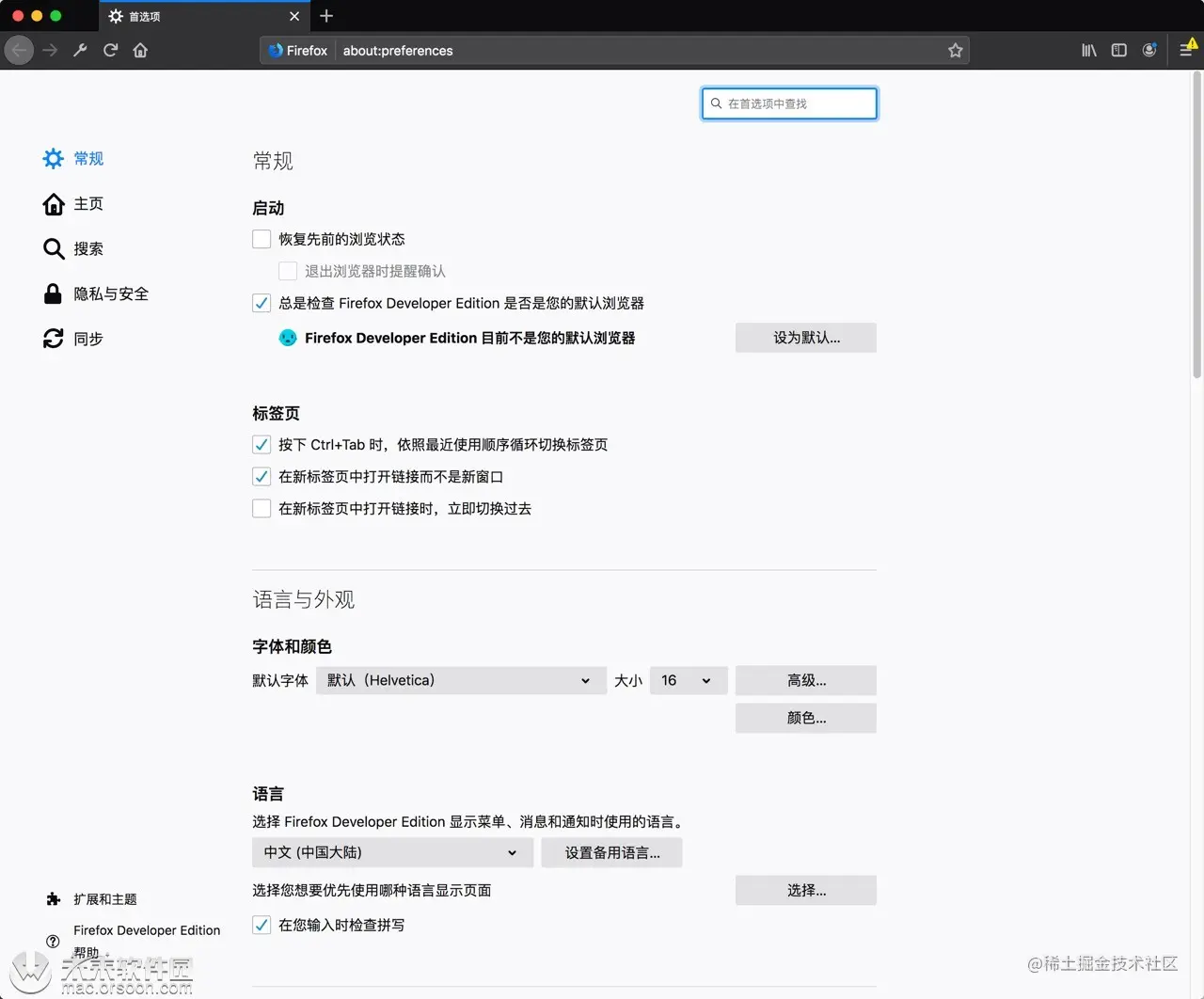Select the 常规 category label
1204x999 pixels.
click(88, 158)
